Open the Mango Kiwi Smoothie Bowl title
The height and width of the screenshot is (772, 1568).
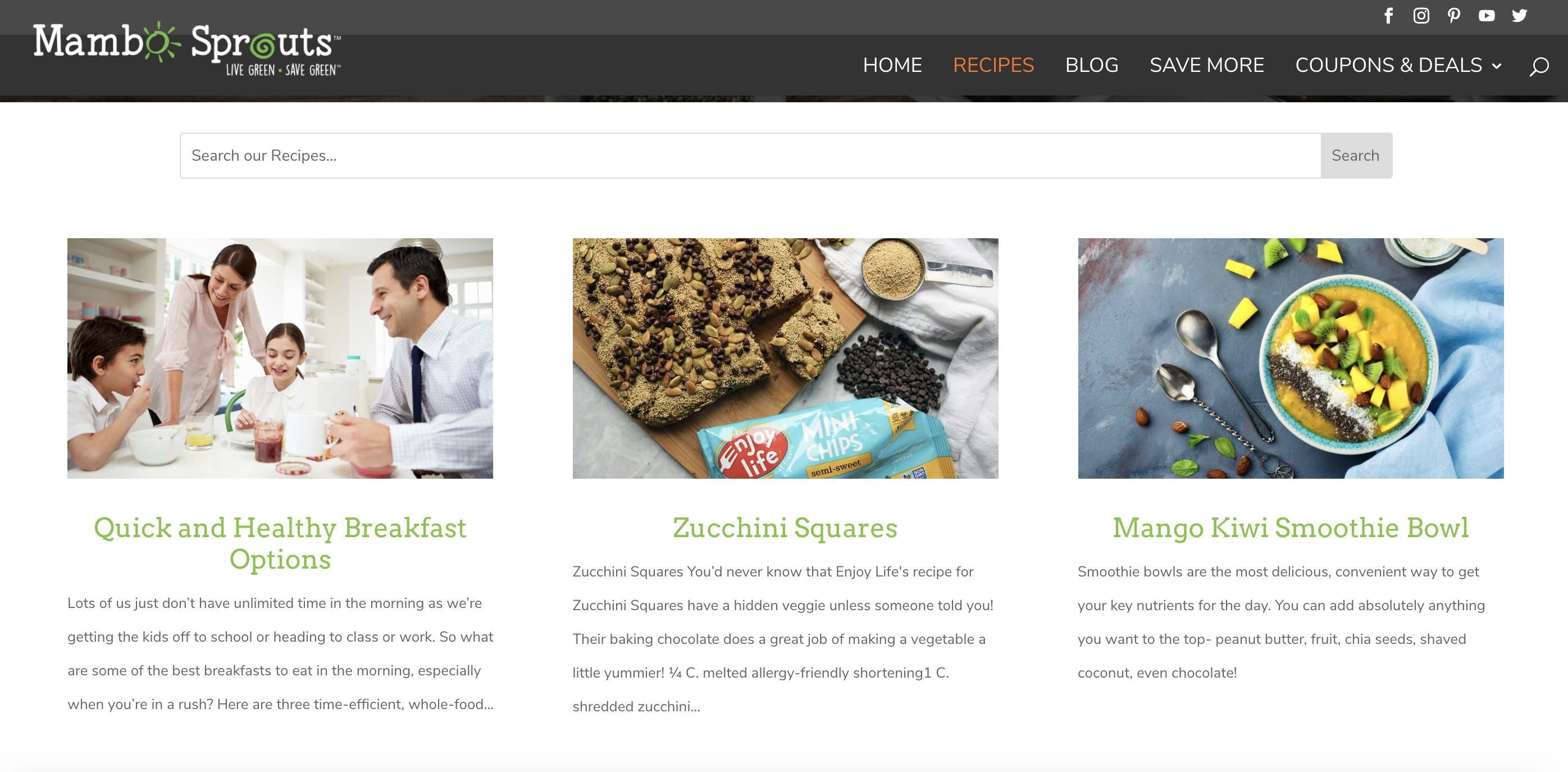1291,528
